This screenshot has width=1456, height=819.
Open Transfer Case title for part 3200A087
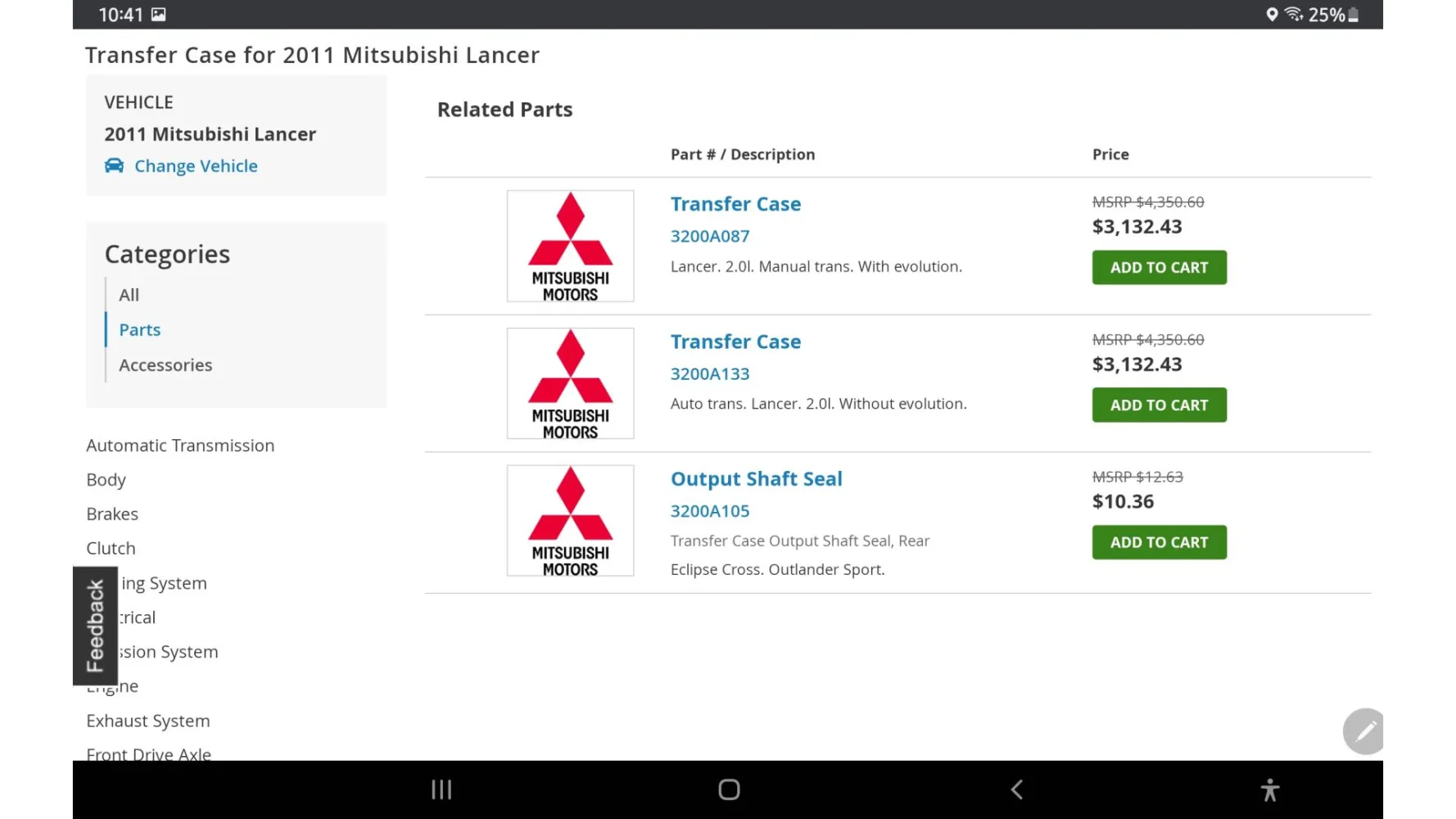click(x=735, y=204)
